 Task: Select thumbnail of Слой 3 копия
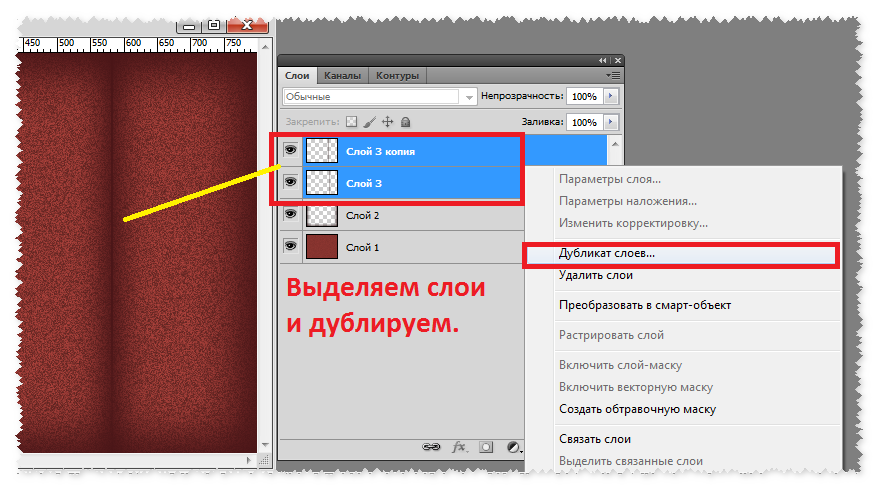[x=322, y=151]
